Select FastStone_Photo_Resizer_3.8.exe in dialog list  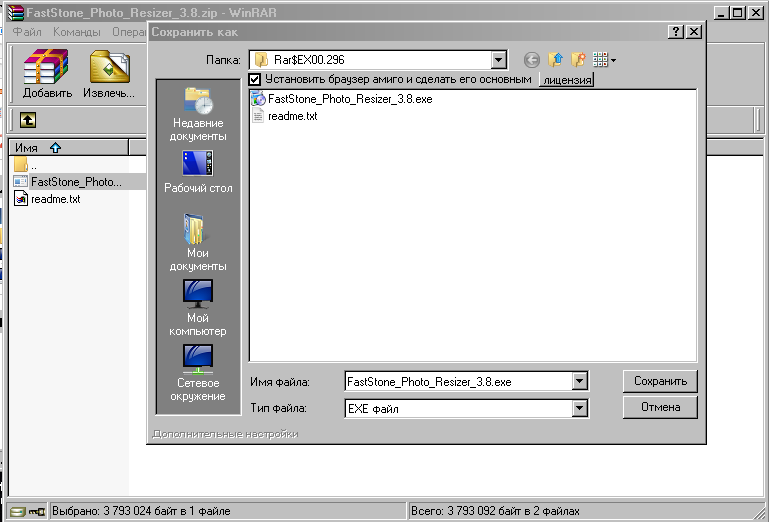[342, 99]
